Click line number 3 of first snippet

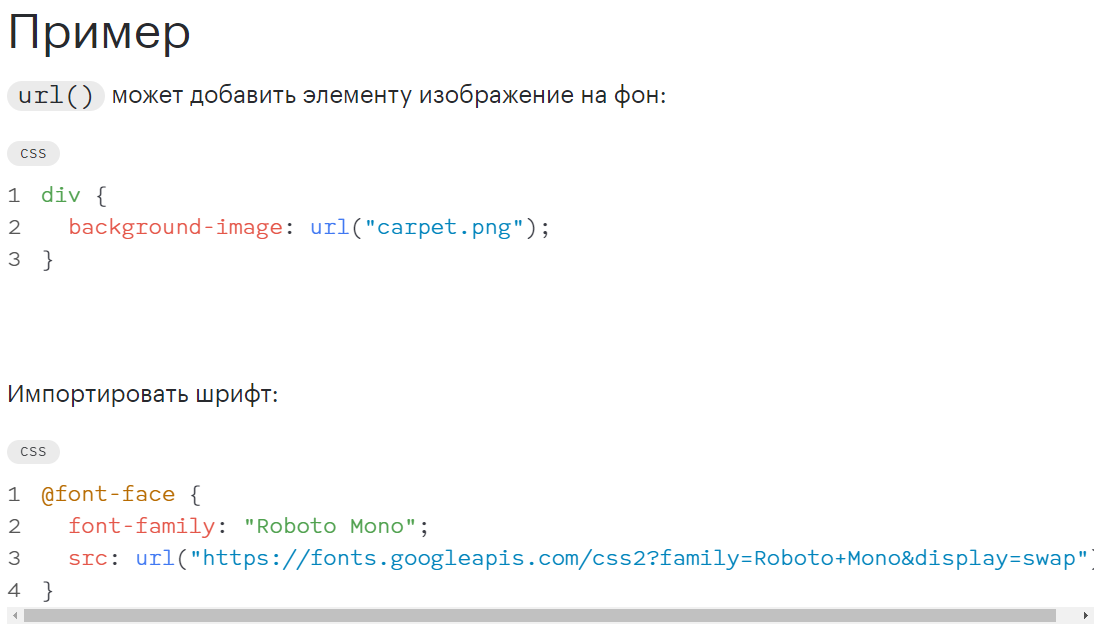pyautogui.click(x=14, y=260)
